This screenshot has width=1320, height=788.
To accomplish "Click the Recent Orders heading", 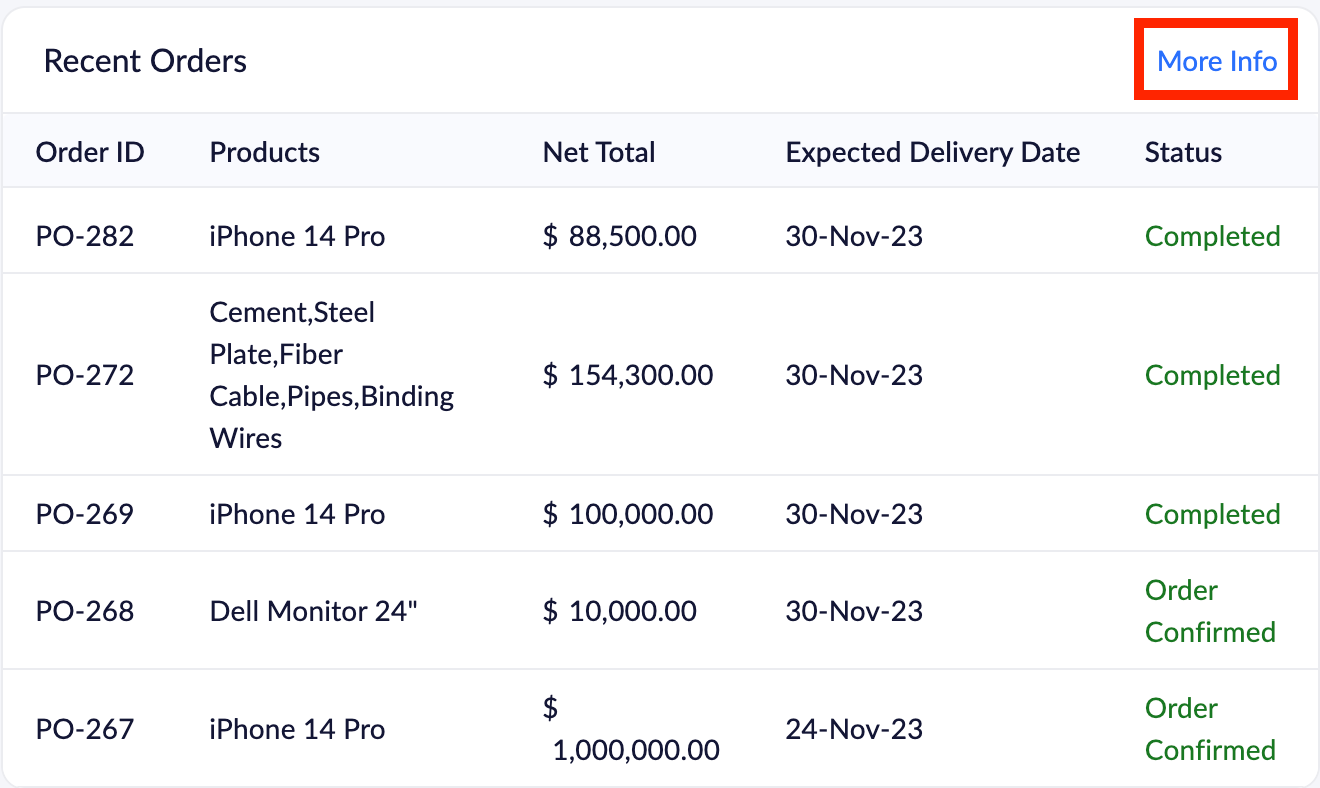I will click(145, 62).
